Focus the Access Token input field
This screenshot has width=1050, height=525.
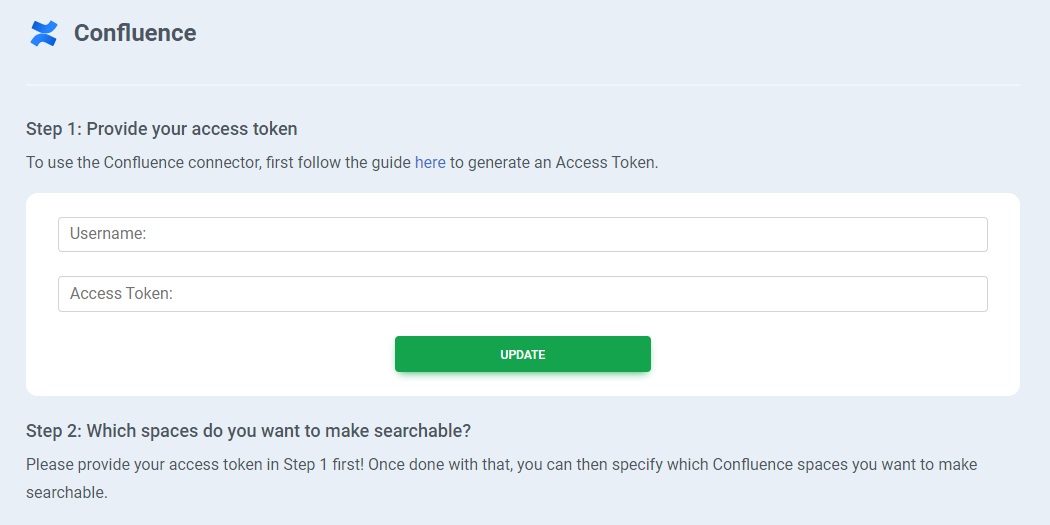(x=522, y=294)
